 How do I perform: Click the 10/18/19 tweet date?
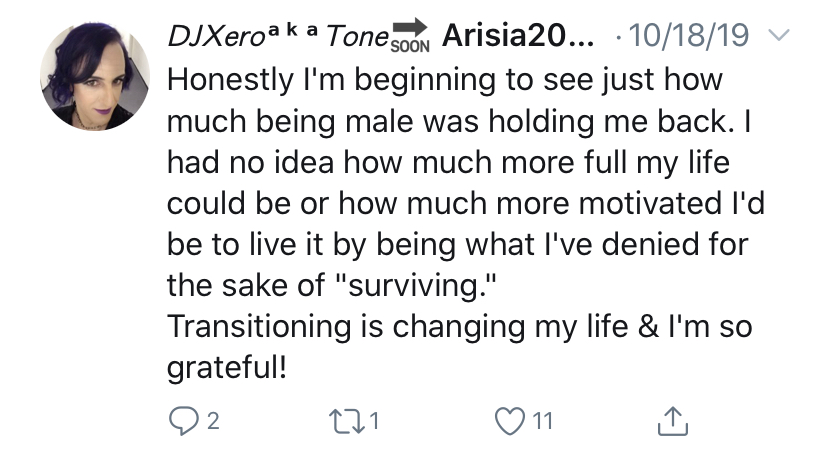click(x=689, y=36)
